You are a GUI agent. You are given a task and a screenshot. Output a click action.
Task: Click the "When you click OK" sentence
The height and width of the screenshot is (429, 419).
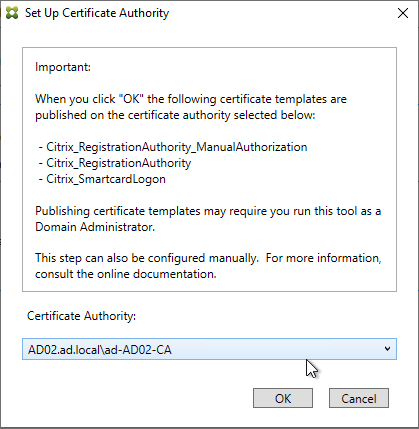(x=191, y=99)
